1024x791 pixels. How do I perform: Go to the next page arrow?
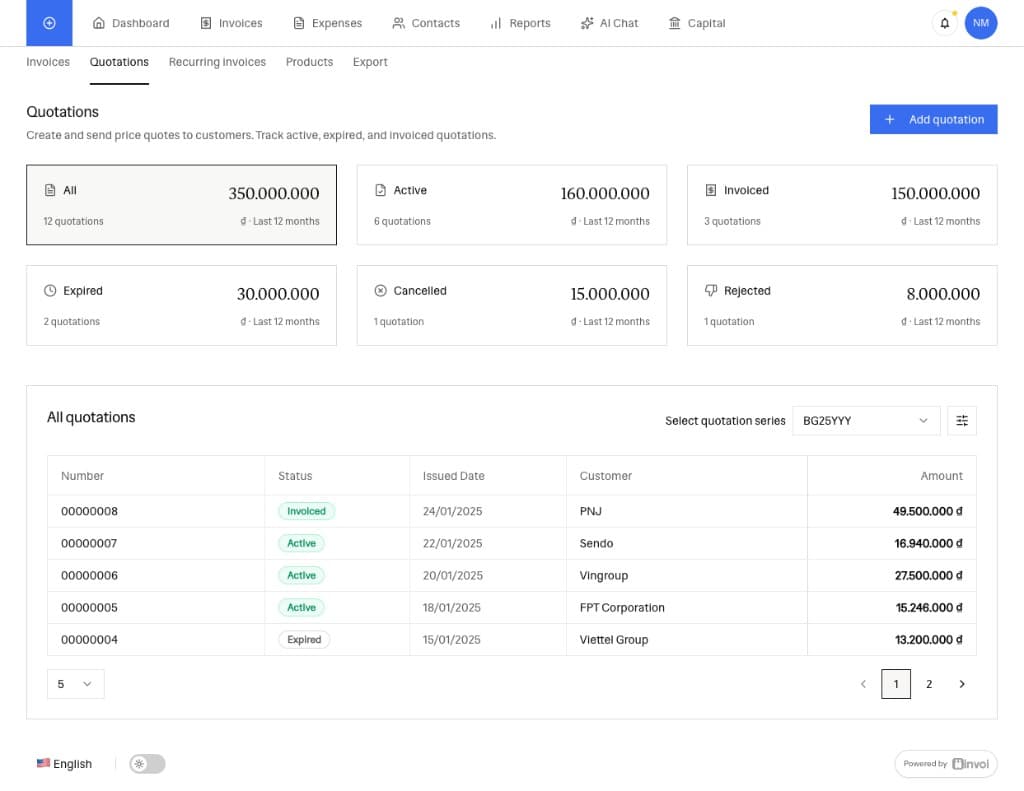pos(961,684)
